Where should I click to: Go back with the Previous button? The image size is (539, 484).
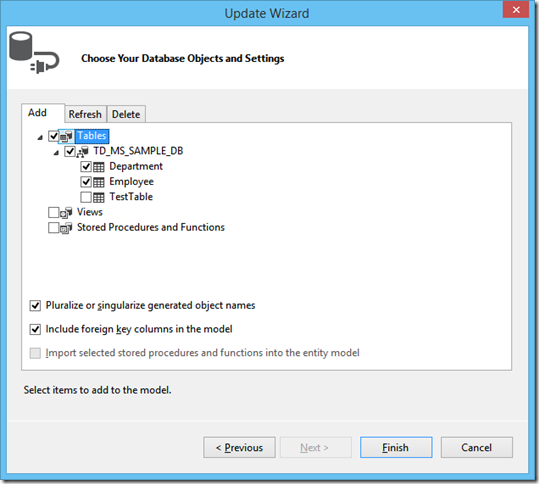(x=239, y=448)
